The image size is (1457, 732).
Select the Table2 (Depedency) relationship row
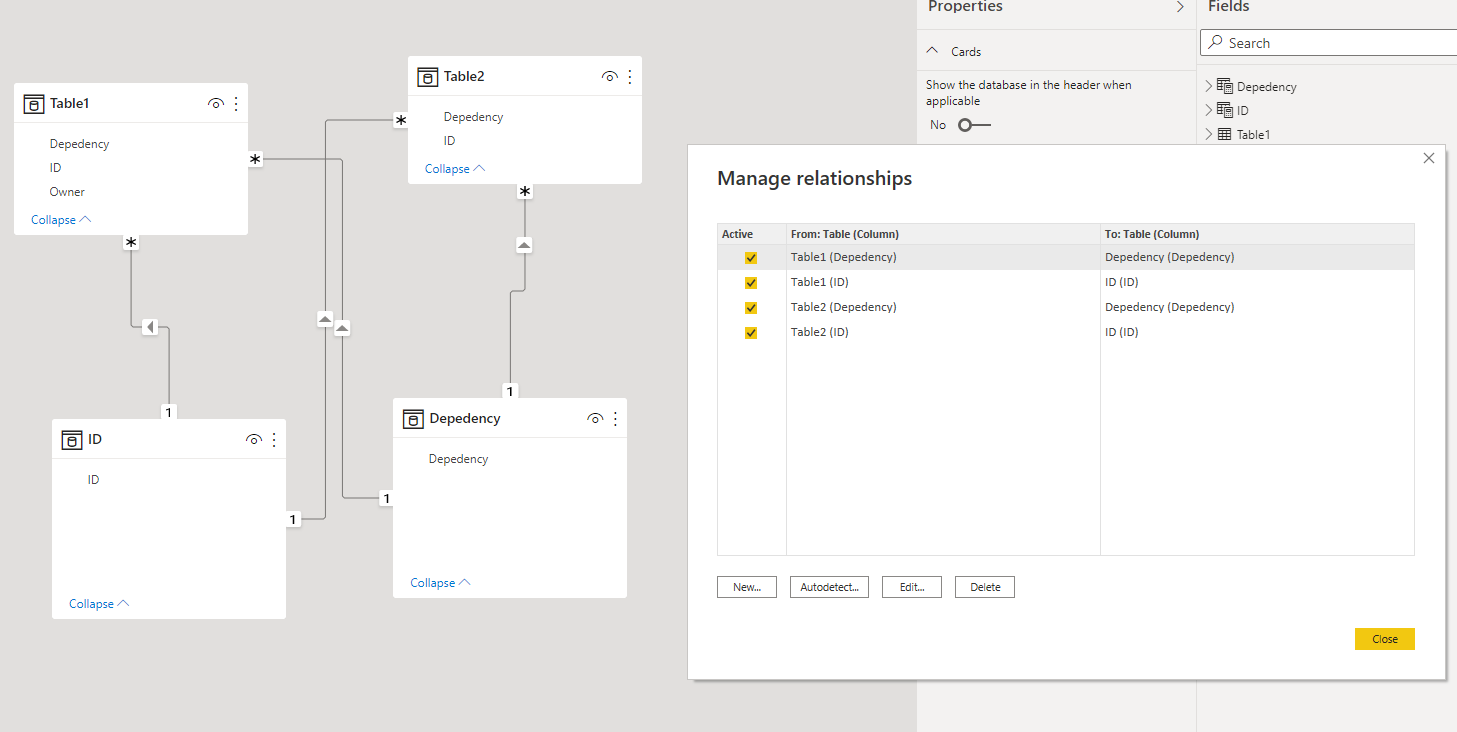tap(1066, 307)
